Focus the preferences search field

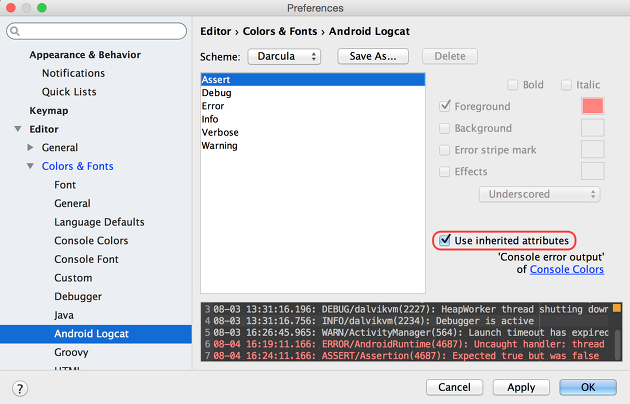click(x=96, y=31)
